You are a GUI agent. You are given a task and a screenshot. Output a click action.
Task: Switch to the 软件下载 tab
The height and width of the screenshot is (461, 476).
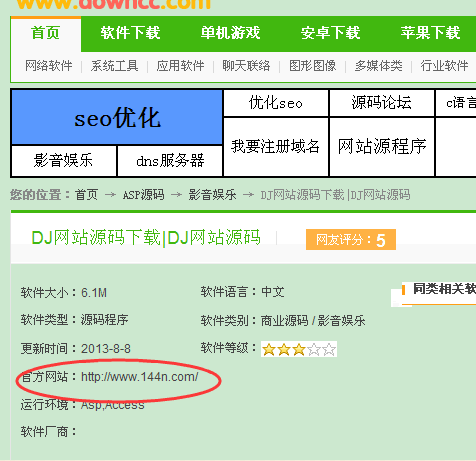point(130,33)
